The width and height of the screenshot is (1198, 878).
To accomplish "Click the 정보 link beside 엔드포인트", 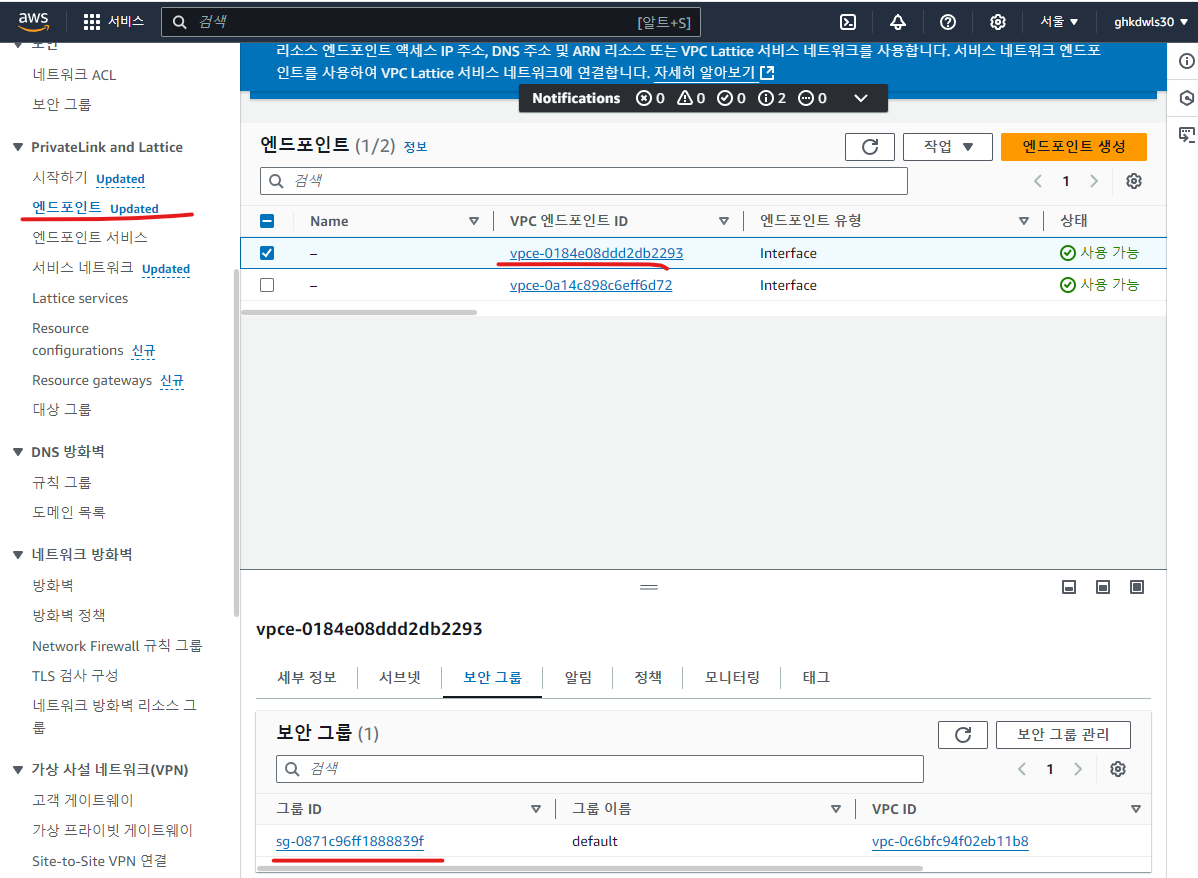I will click(x=415, y=147).
